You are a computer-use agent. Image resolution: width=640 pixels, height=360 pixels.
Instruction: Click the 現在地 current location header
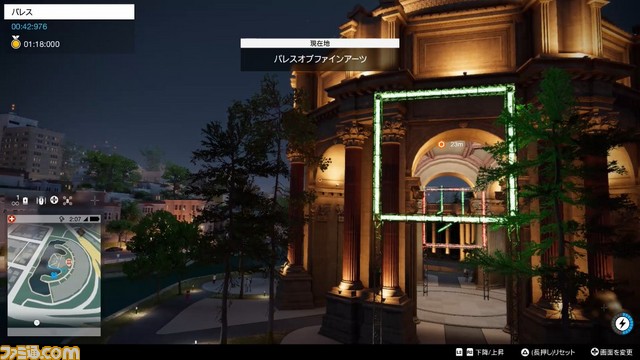tap(320, 43)
